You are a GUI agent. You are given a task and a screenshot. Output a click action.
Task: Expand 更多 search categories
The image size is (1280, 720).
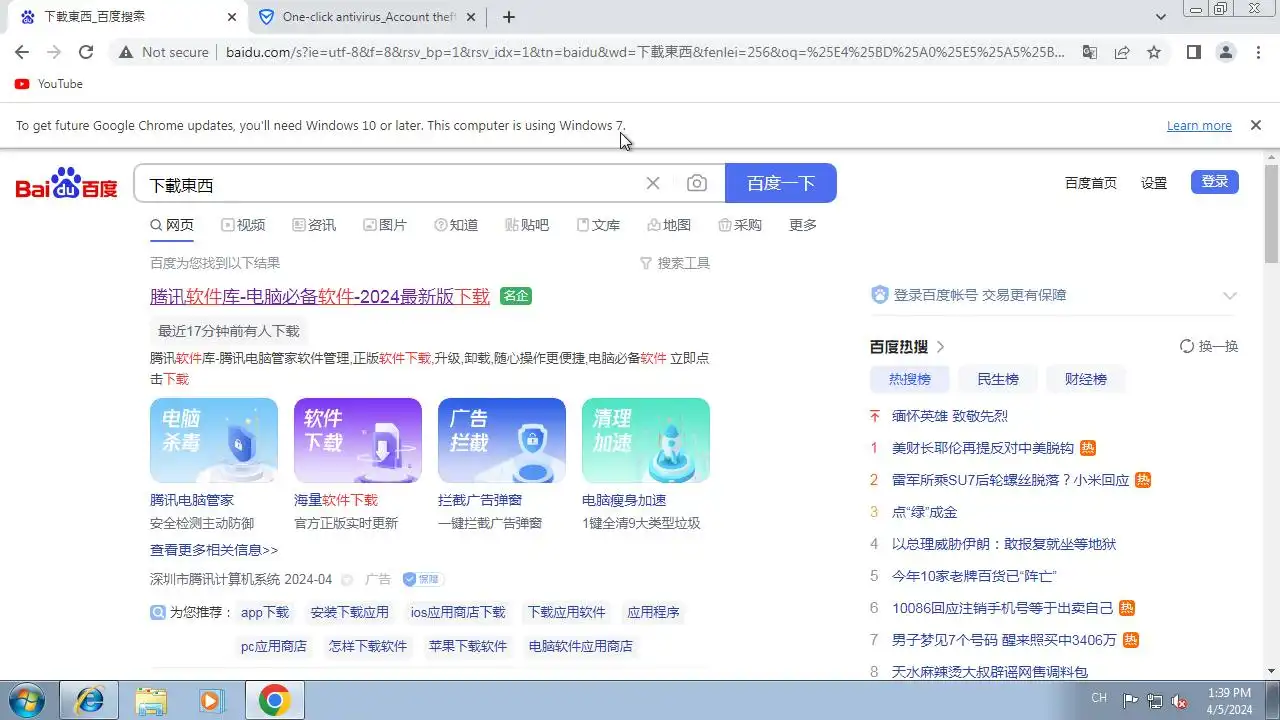pyautogui.click(x=803, y=225)
